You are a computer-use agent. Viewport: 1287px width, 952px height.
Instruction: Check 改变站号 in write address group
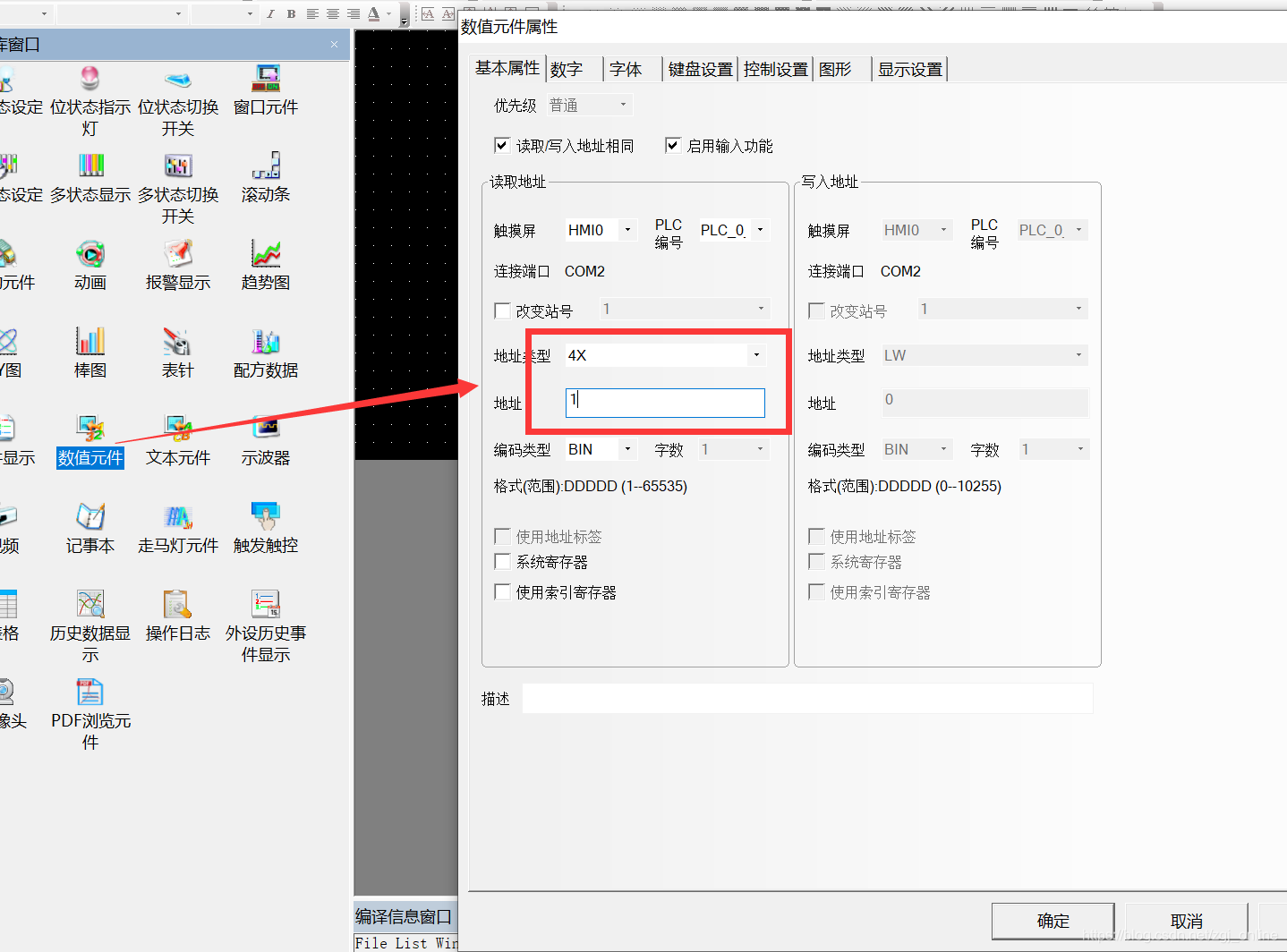point(816,310)
